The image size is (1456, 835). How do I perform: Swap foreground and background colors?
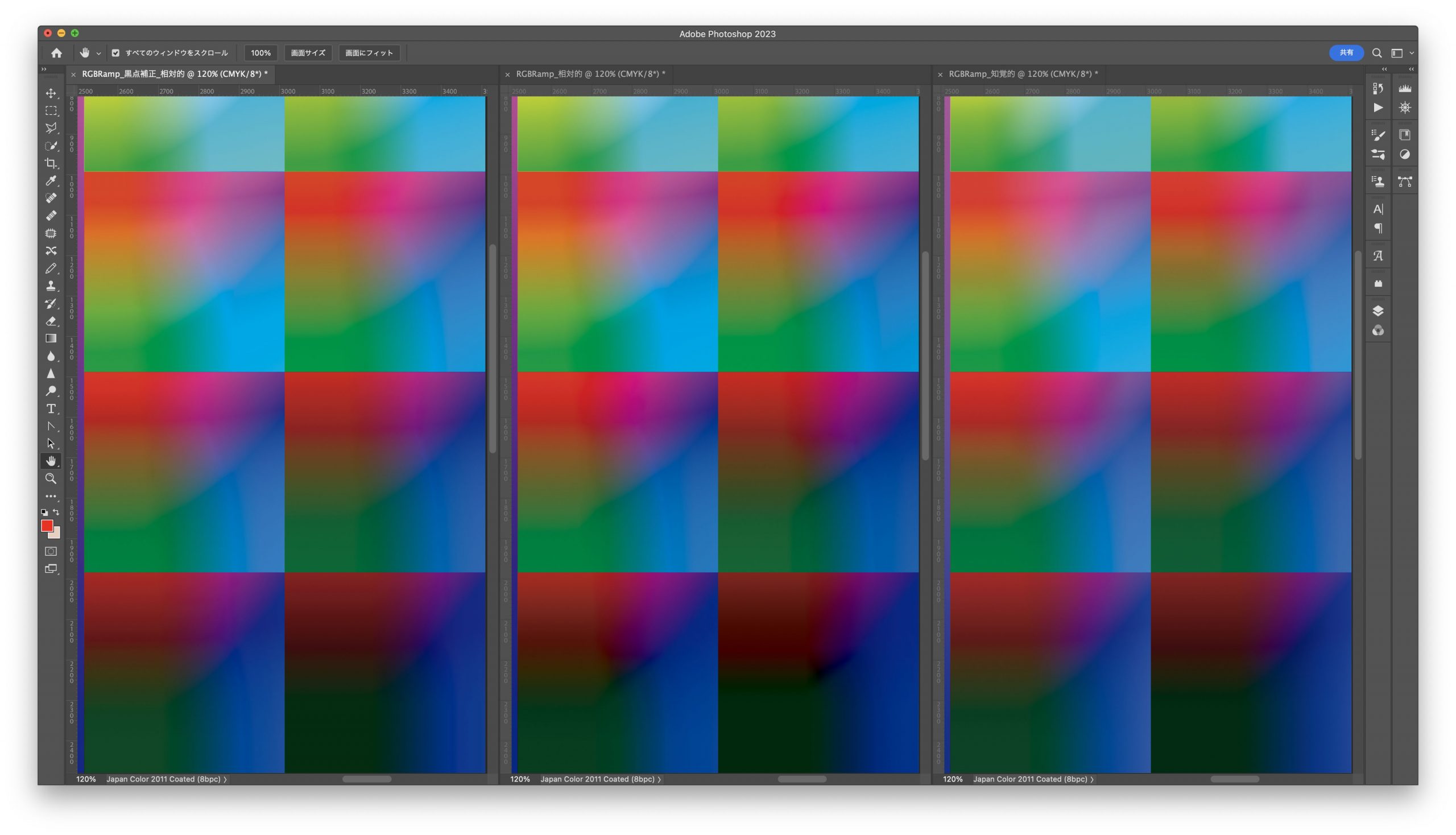(56, 511)
